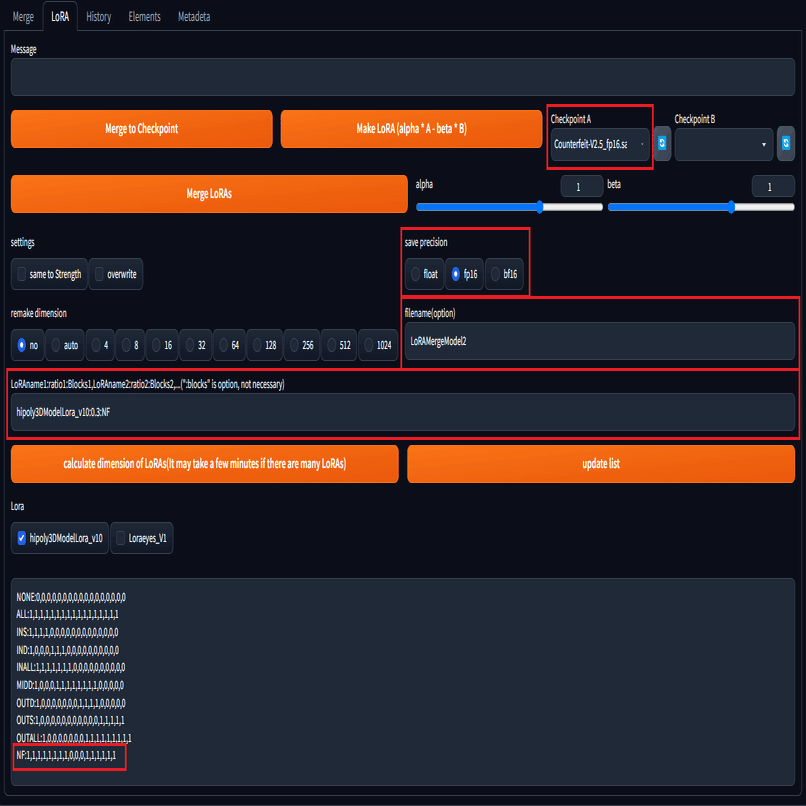Adjust the beta slider handle
This screenshot has width=806, height=806.
(x=731, y=207)
